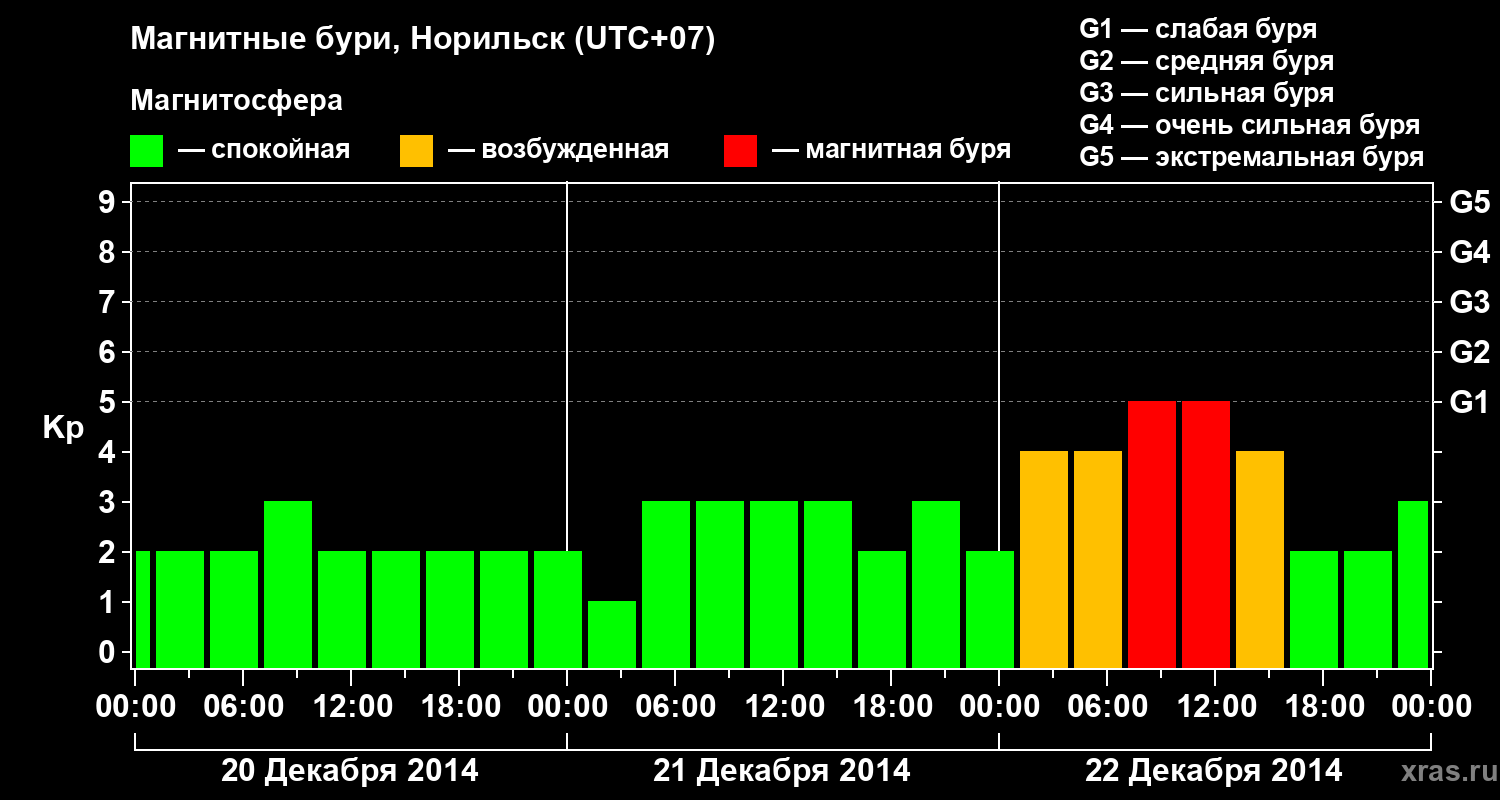Click the yellow 'возбужденная' legend swatch
1500x800 pixels.
point(416,151)
